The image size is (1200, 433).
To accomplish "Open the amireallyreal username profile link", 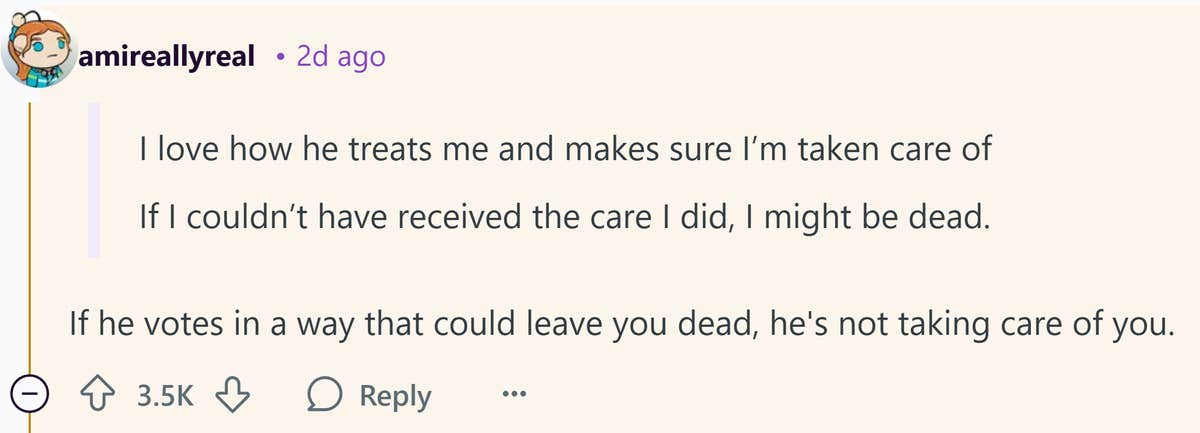I will coord(172,56).
